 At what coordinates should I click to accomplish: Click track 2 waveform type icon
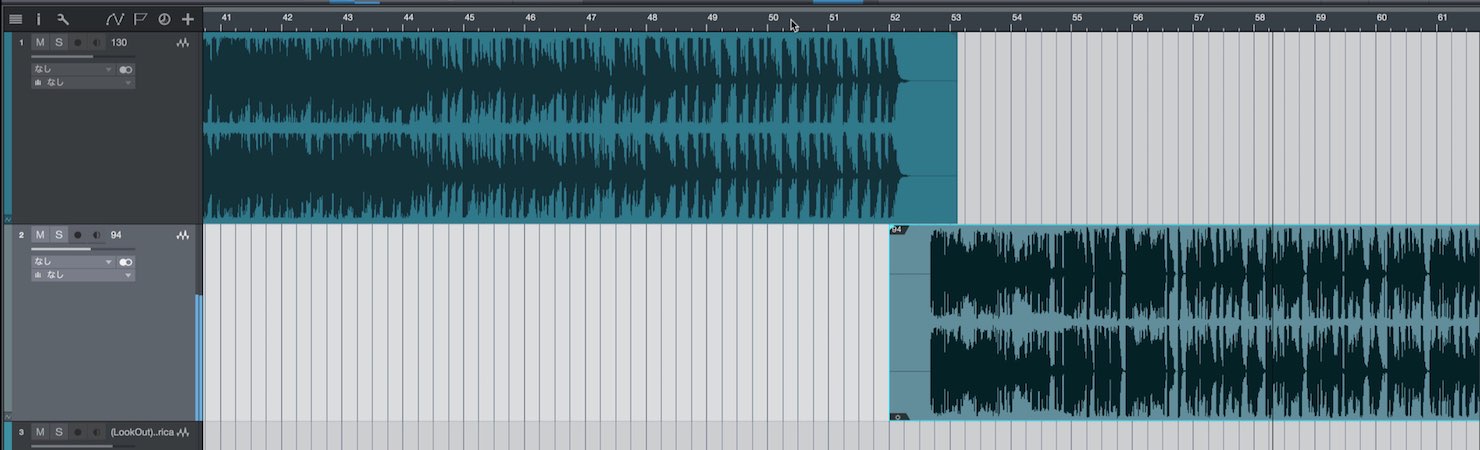click(183, 236)
